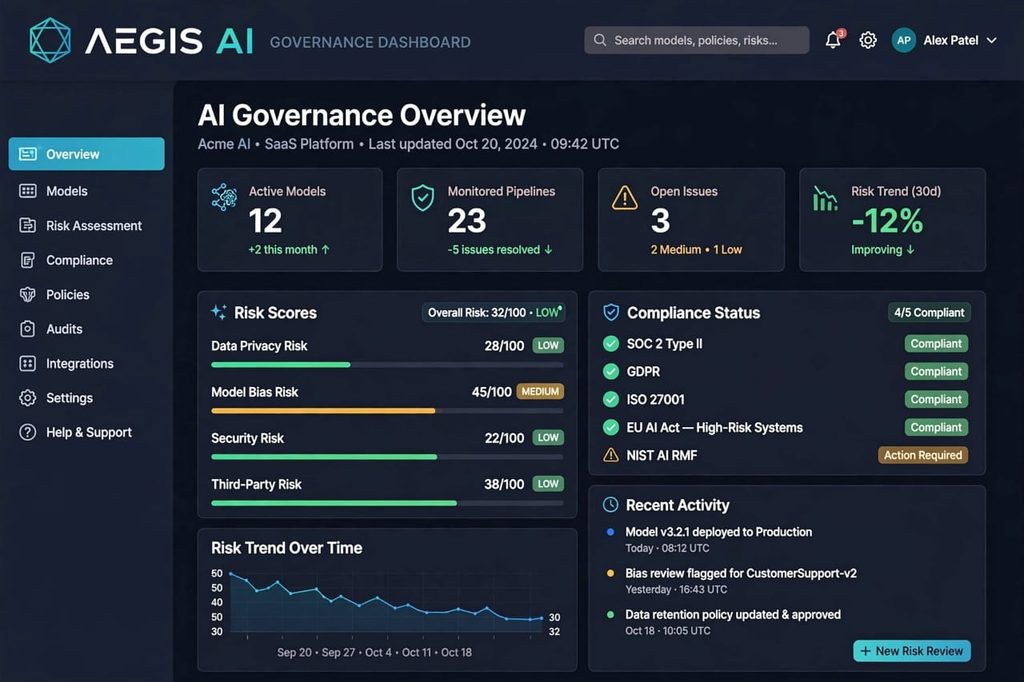Click the Risk Trend chart icon
The height and width of the screenshot is (682, 1024).
click(825, 198)
